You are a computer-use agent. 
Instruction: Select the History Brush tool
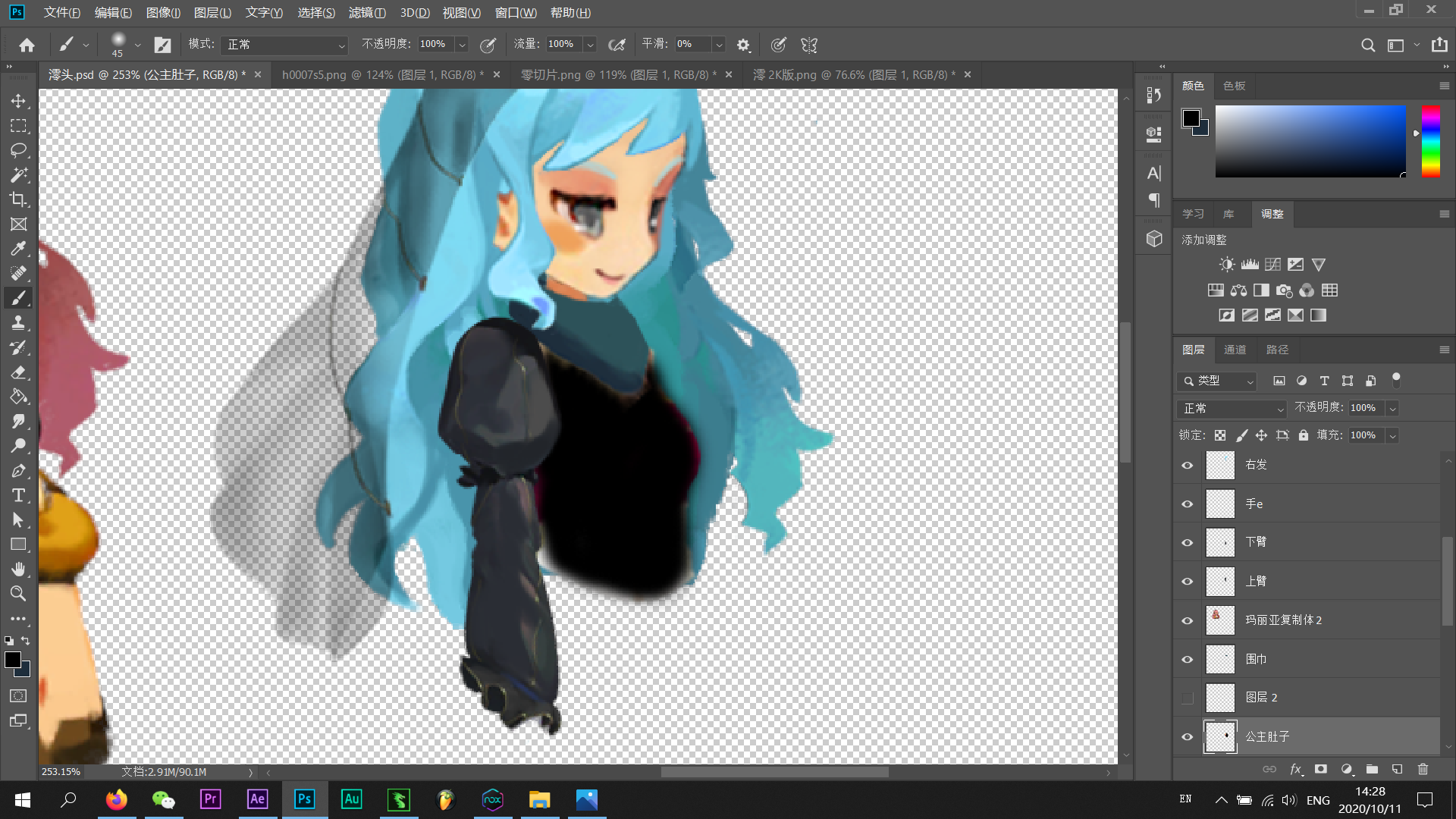[18, 347]
